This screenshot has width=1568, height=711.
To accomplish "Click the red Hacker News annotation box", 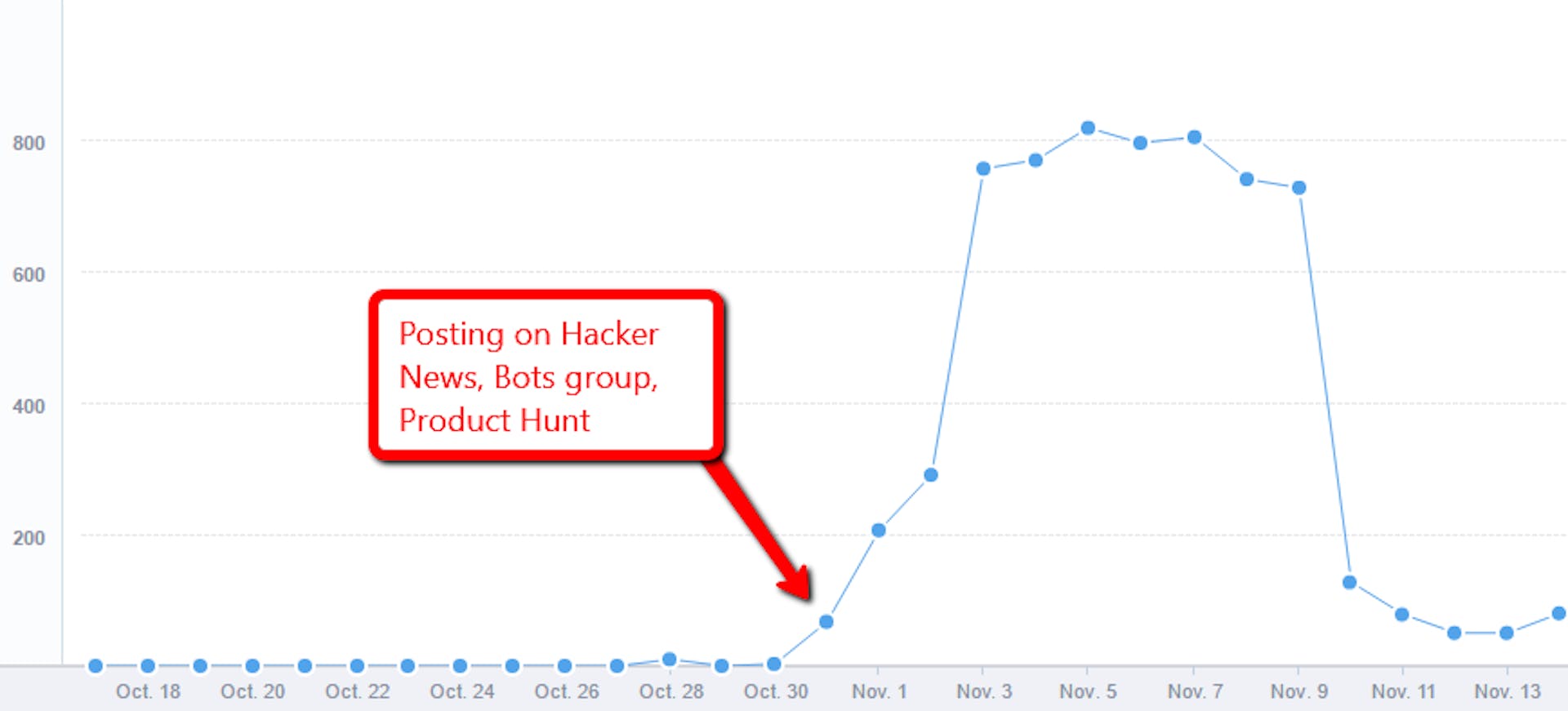I will (x=546, y=376).
